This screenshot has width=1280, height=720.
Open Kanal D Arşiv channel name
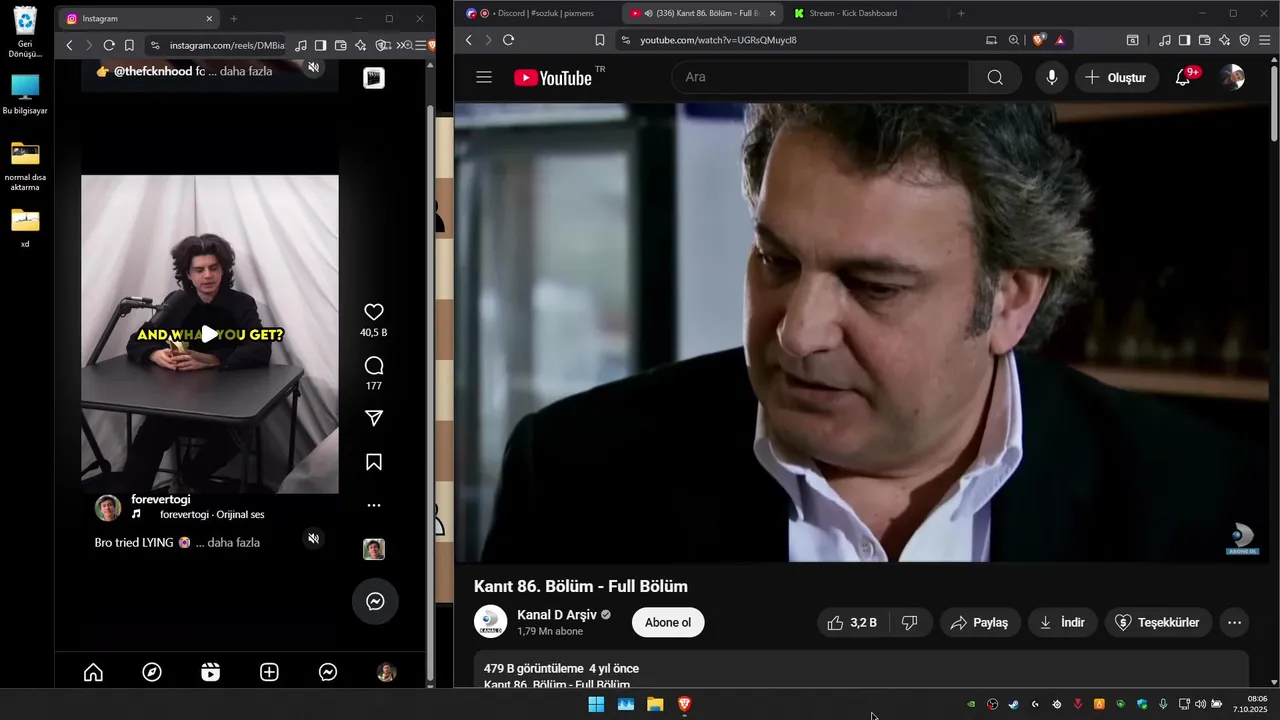556,614
